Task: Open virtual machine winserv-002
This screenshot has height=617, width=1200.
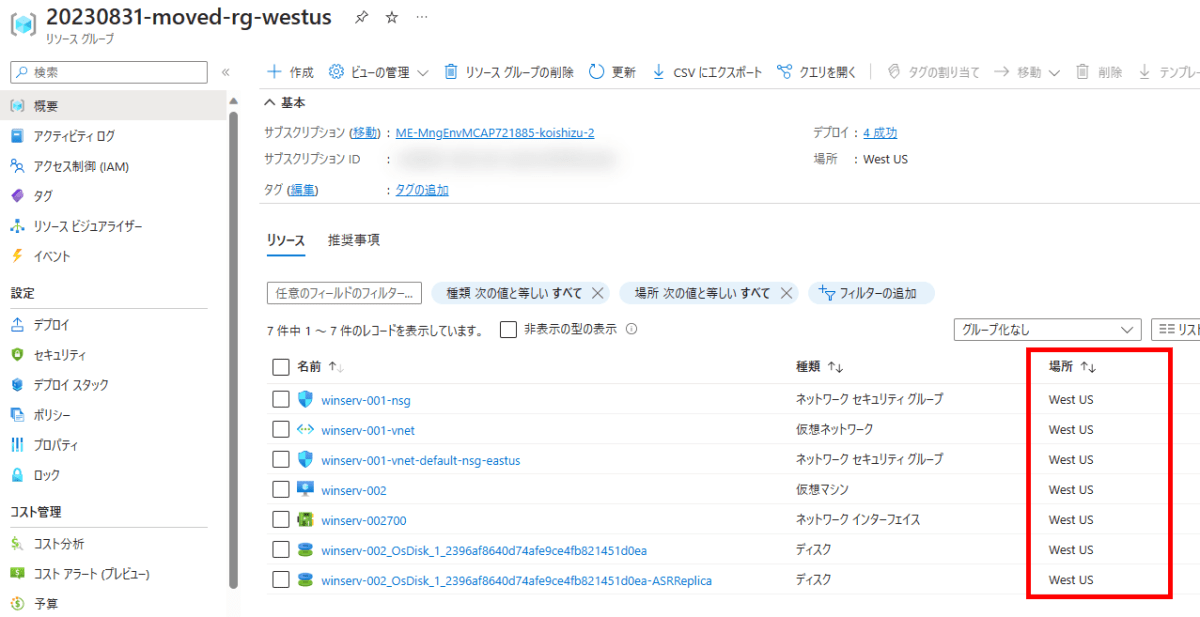Action: (x=354, y=490)
